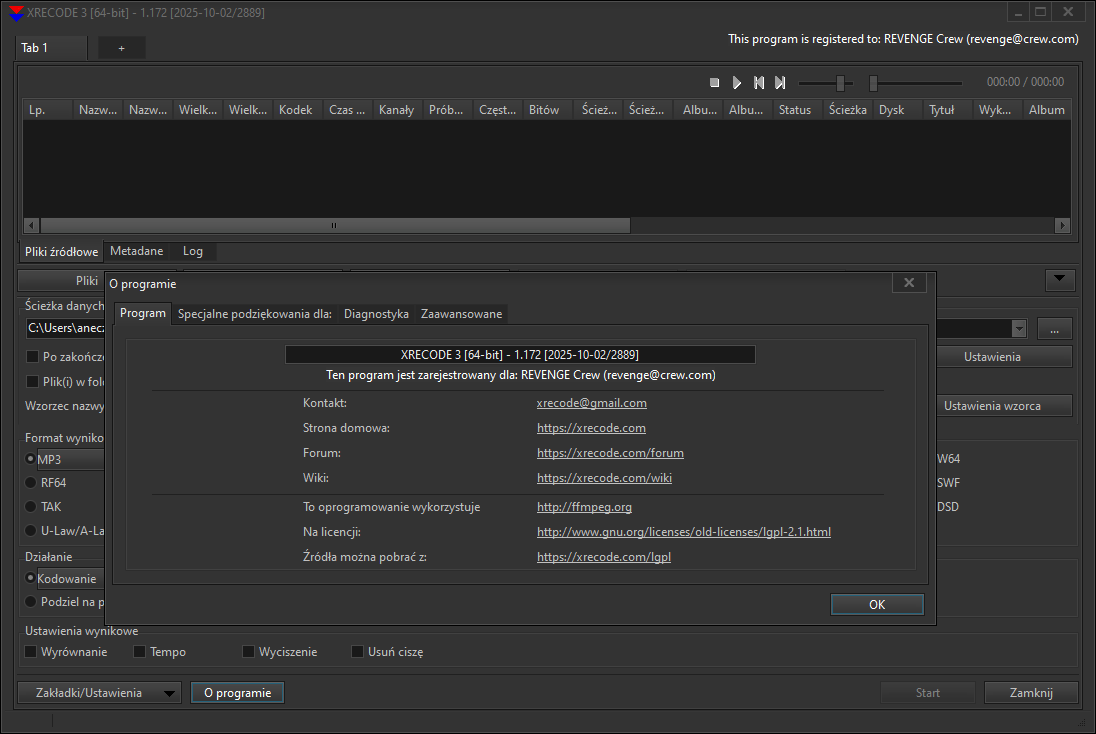Close the O programie dialog

coord(909,282)
